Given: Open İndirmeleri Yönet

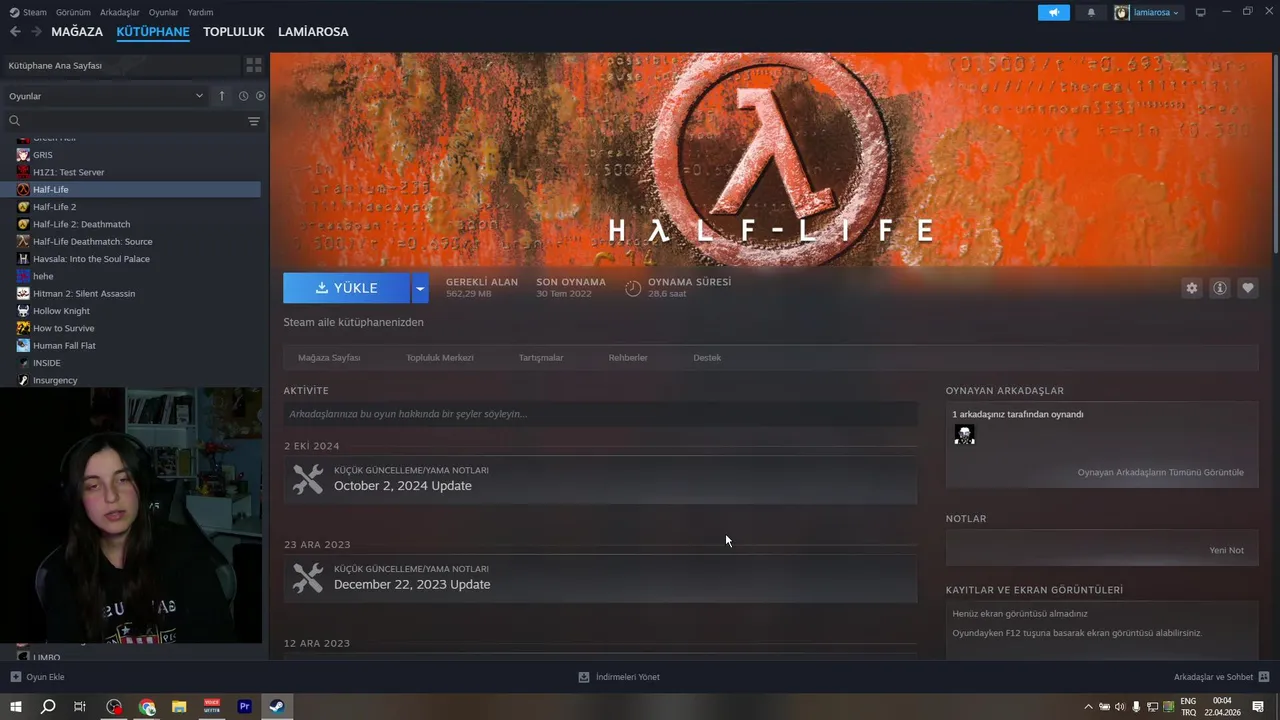Looking at the screenshot, I should [x=619, y=677].
